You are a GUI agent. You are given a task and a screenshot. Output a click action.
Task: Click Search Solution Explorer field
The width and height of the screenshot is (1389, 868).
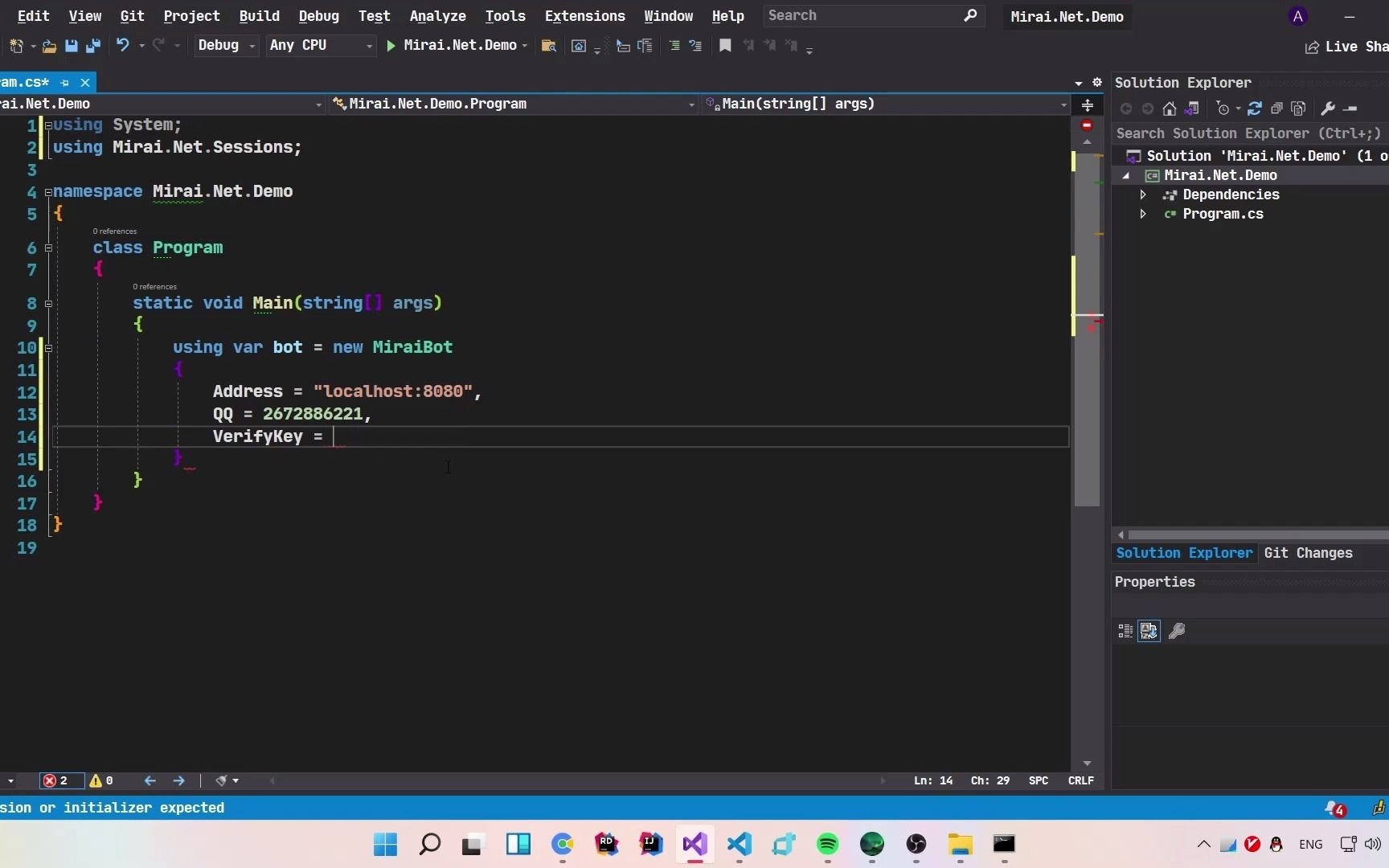(1251, 133)
